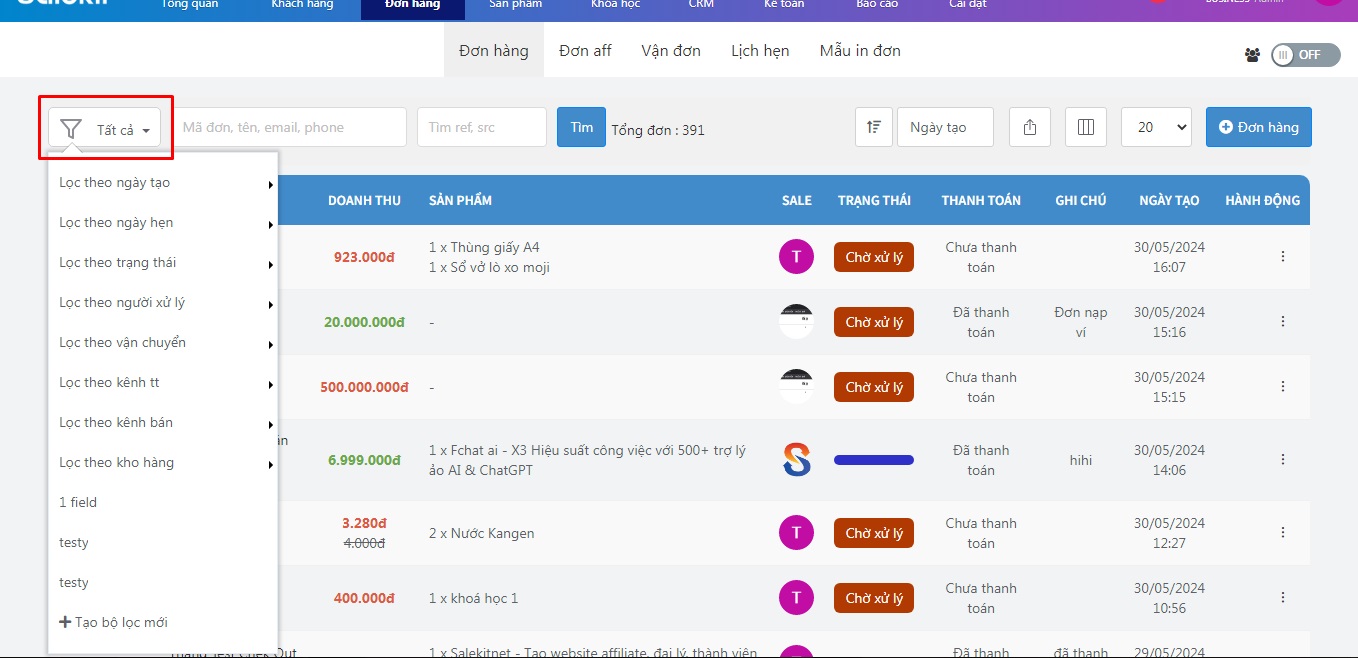
Task: Toggle the OFF switch on
Action: pyautogui.click(x=1305, y=55)
